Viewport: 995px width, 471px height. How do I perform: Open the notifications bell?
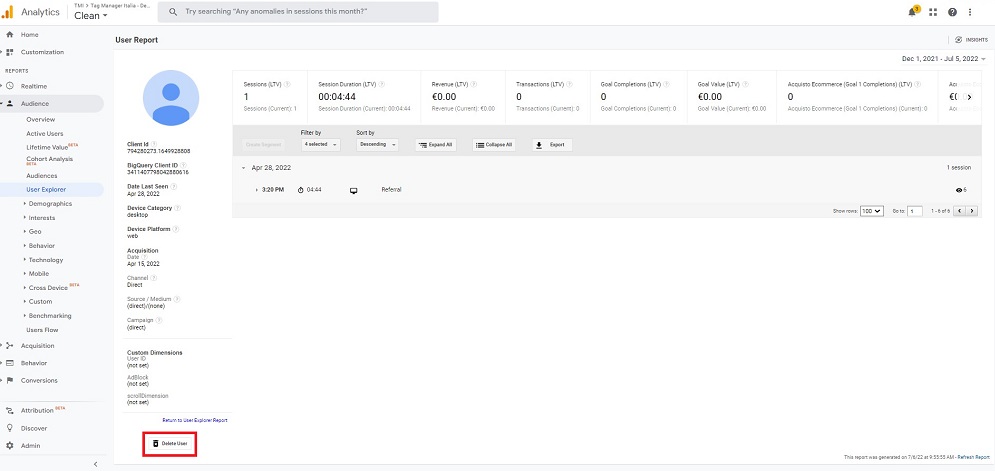913,11
